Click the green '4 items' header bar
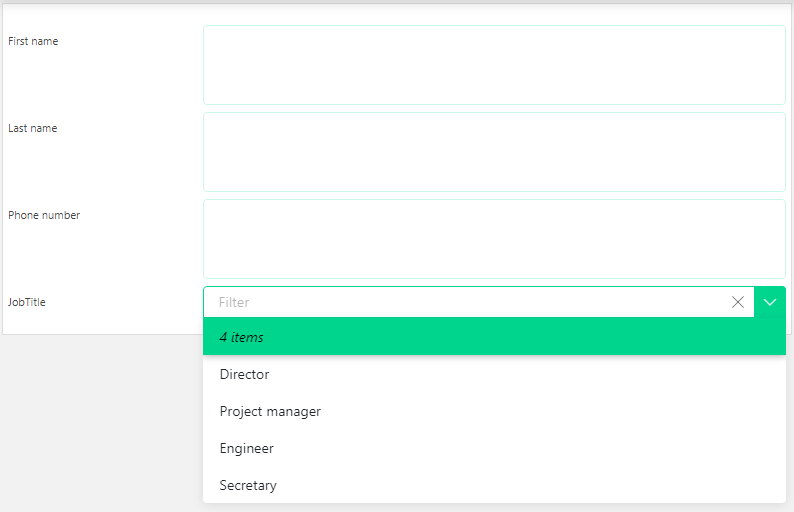Image resolution: width=794 pixels, height=512 pixels. click(x=494, y=336)
